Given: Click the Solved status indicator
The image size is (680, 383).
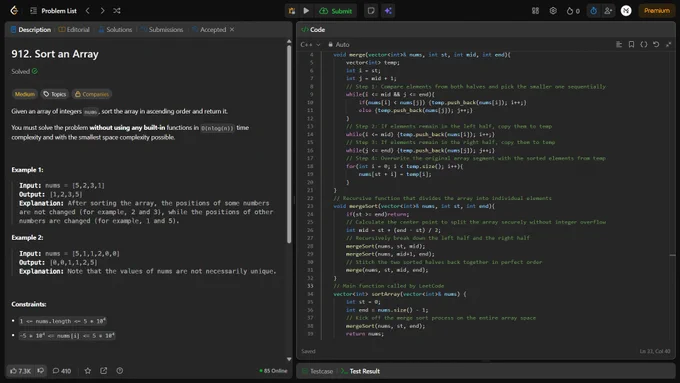Looking at the screenshot, I should click(25, 72).
